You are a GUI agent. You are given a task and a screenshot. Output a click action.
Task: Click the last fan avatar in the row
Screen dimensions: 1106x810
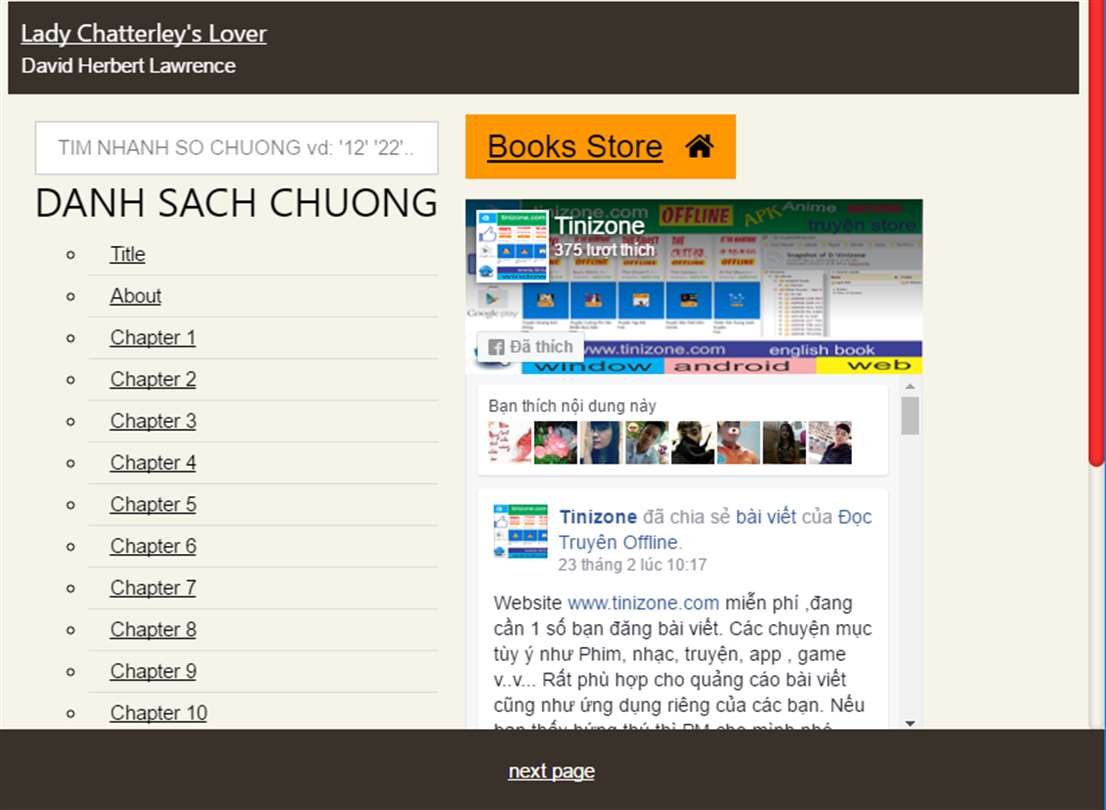coord(830,442)
